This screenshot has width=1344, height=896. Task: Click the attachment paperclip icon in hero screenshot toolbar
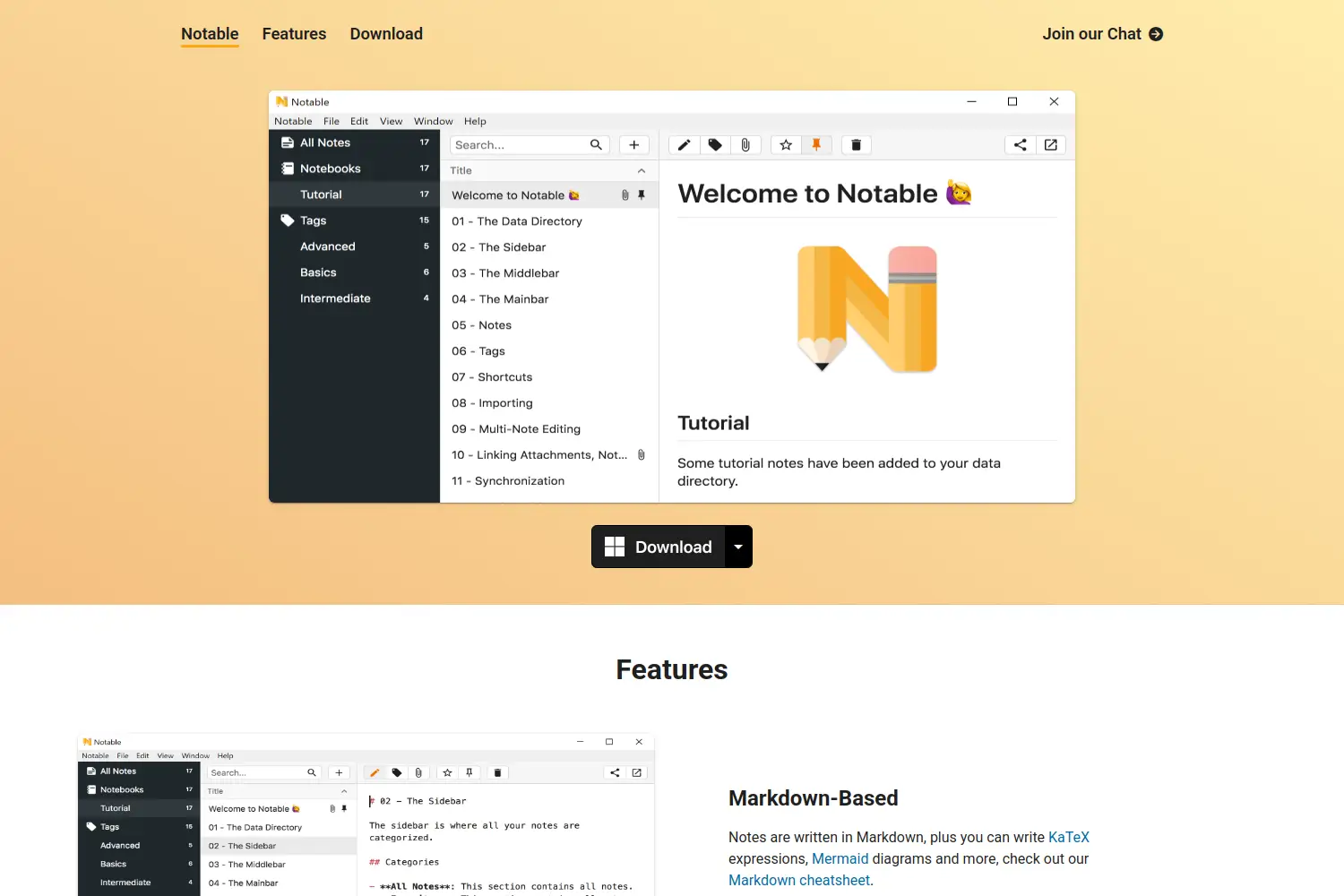click(745, 145)
